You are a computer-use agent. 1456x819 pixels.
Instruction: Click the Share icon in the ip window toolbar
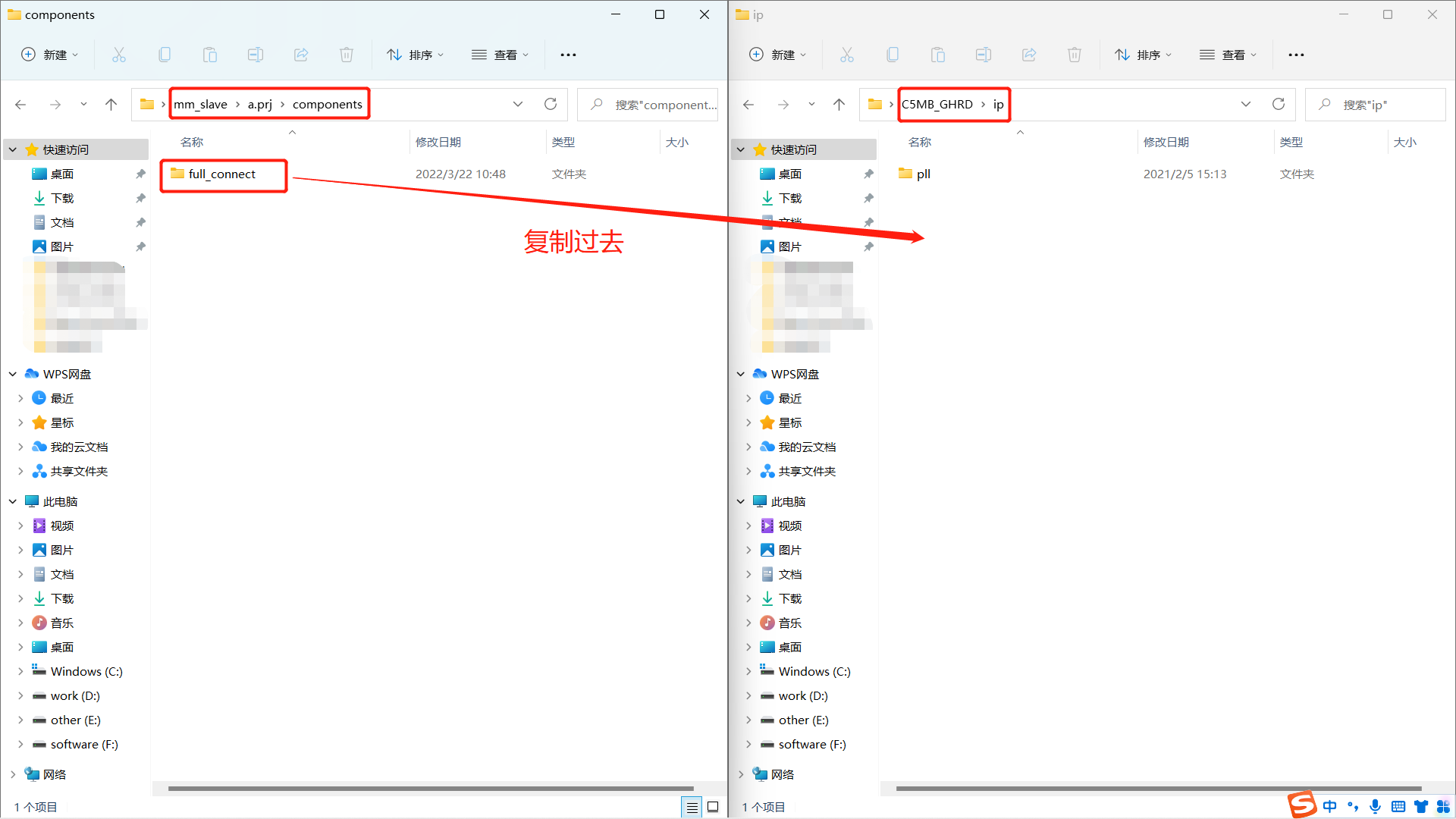tap(1029, 54)
